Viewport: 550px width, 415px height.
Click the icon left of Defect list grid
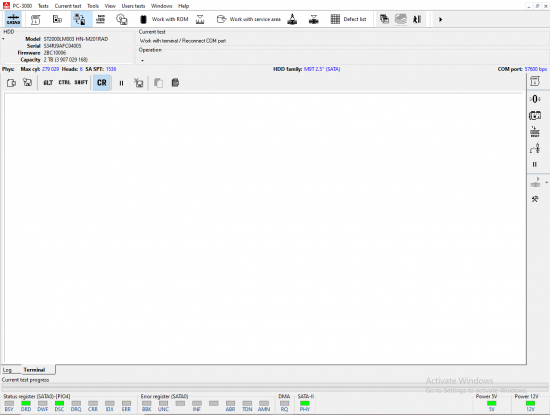[x=314, y=19]
